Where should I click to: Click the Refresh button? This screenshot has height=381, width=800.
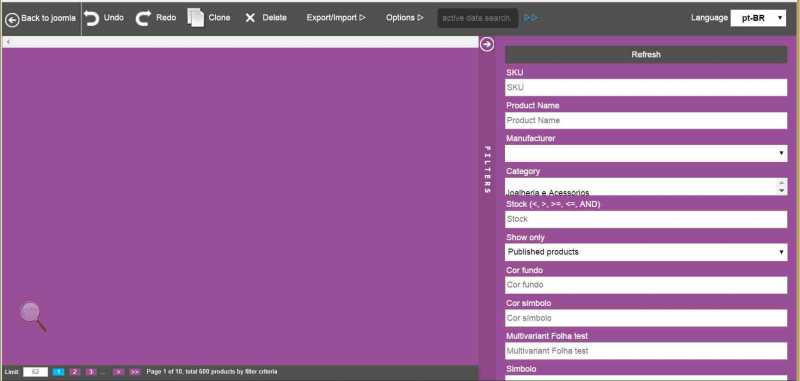click(646, 55)
